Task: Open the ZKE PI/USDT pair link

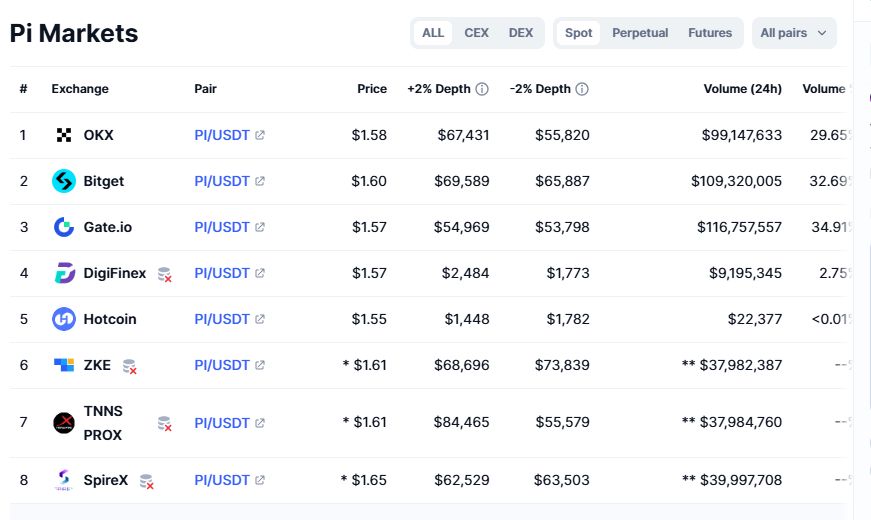Action: [x=222, y=365]
